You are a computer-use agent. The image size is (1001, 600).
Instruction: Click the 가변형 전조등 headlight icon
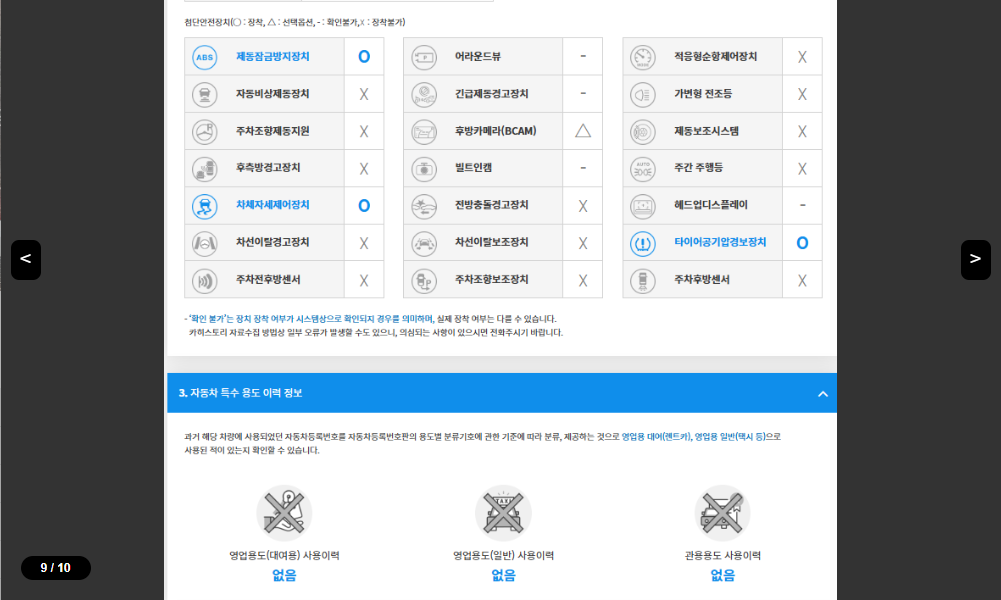643,94
